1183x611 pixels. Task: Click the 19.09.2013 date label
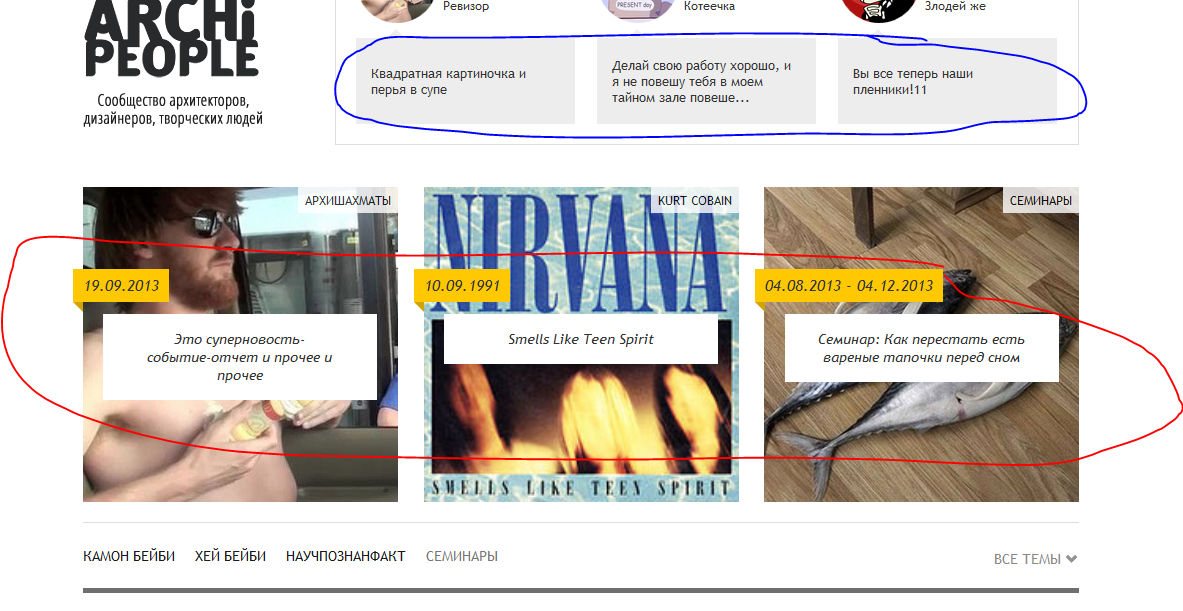(121, 286)
